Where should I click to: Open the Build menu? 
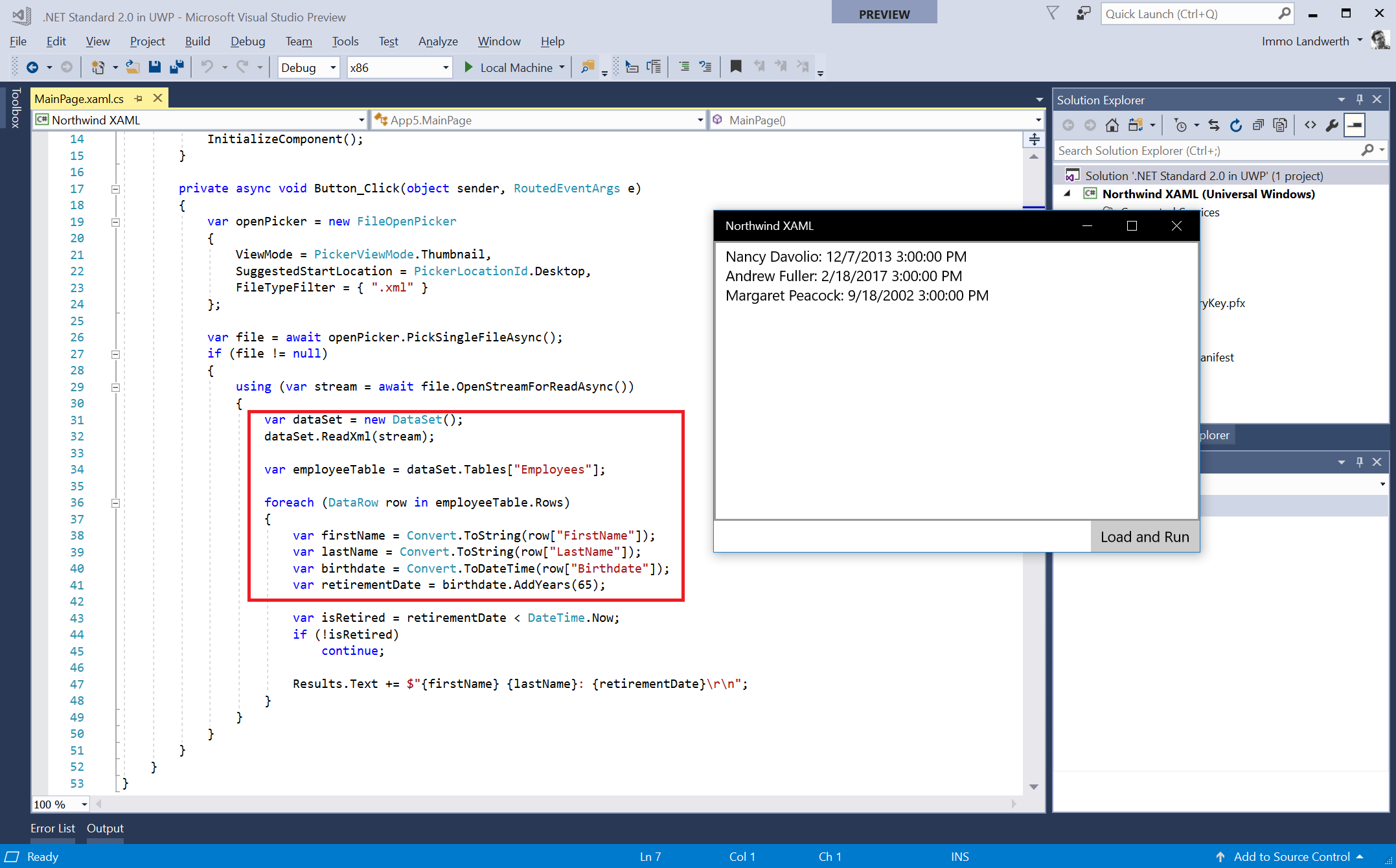click(198, 41)
